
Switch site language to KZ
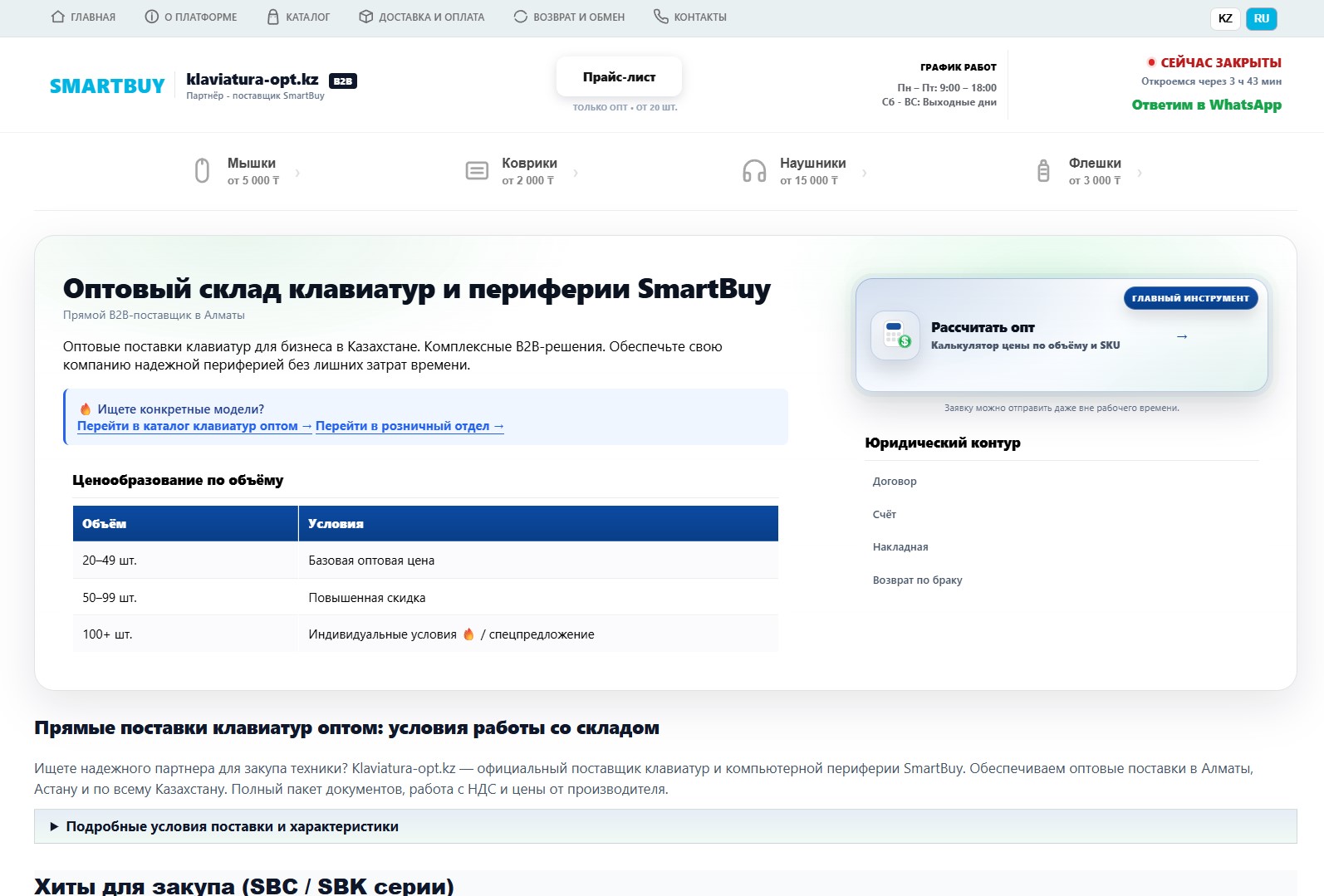(1225, 18)
